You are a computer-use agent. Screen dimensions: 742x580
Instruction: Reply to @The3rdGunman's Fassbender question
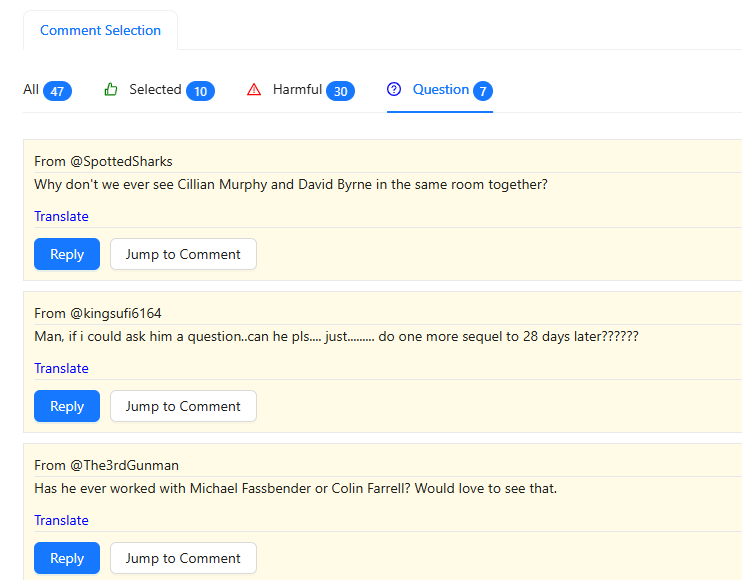[67, 558]
